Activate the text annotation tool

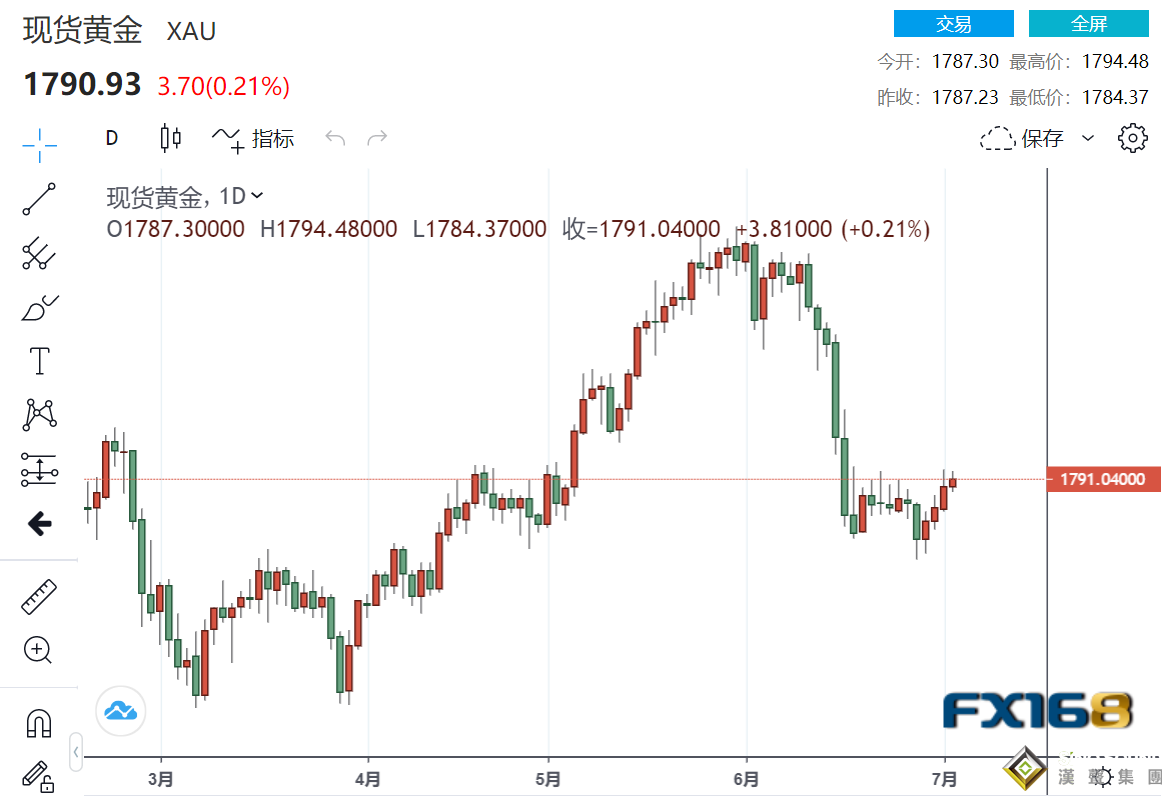click(x=39, y=361)
